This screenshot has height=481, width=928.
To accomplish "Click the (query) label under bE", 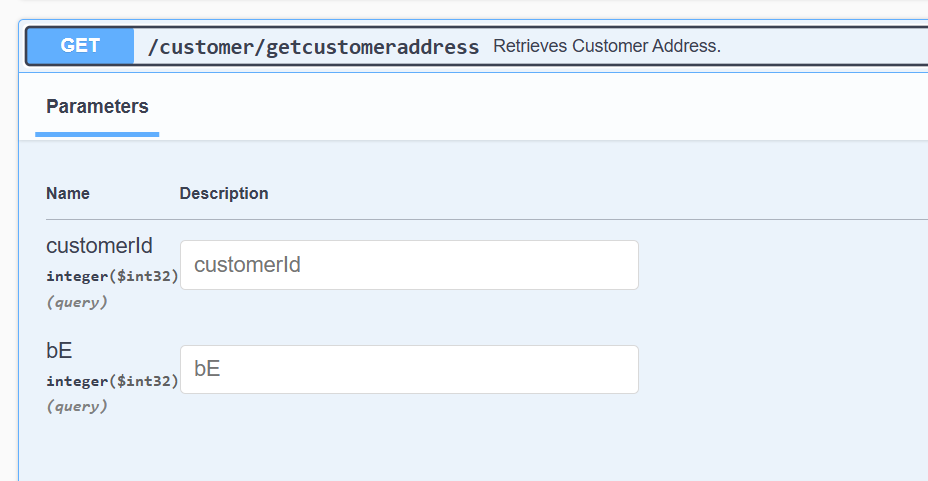I will point(76,406).
